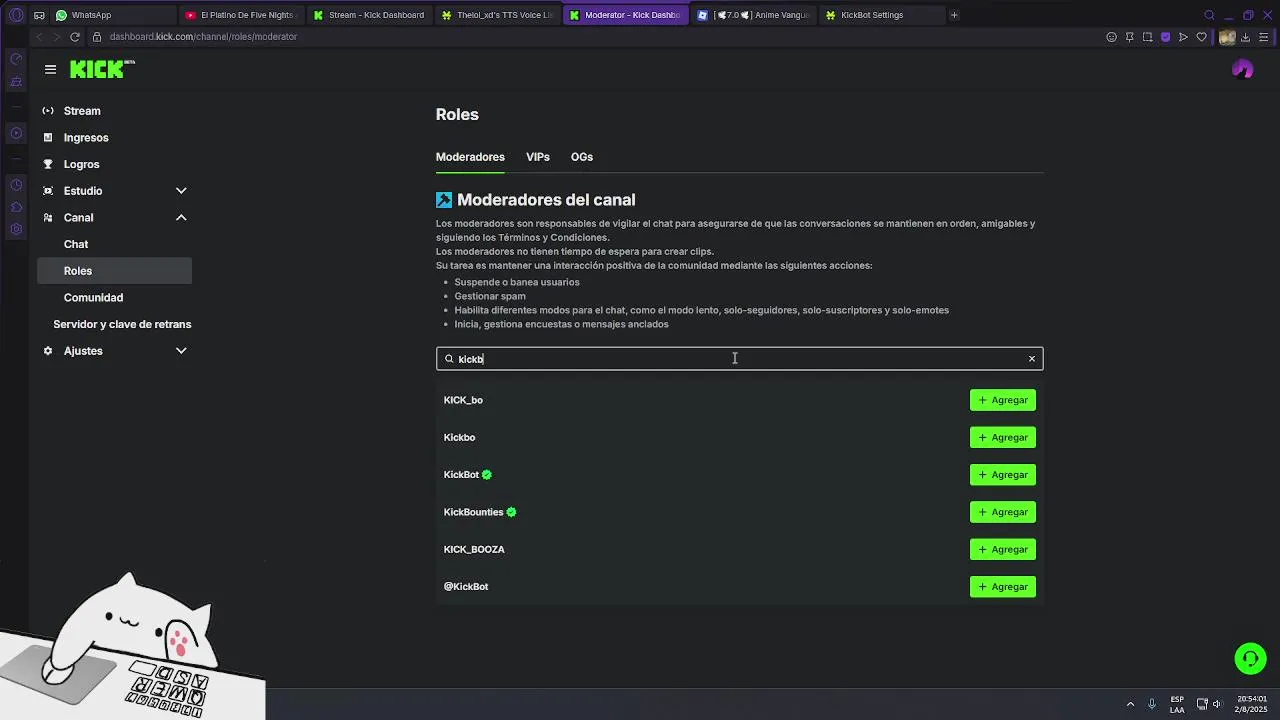Open the browser tab search magnifier
Screen dimensions: 1280x720
coord(1209,15)
